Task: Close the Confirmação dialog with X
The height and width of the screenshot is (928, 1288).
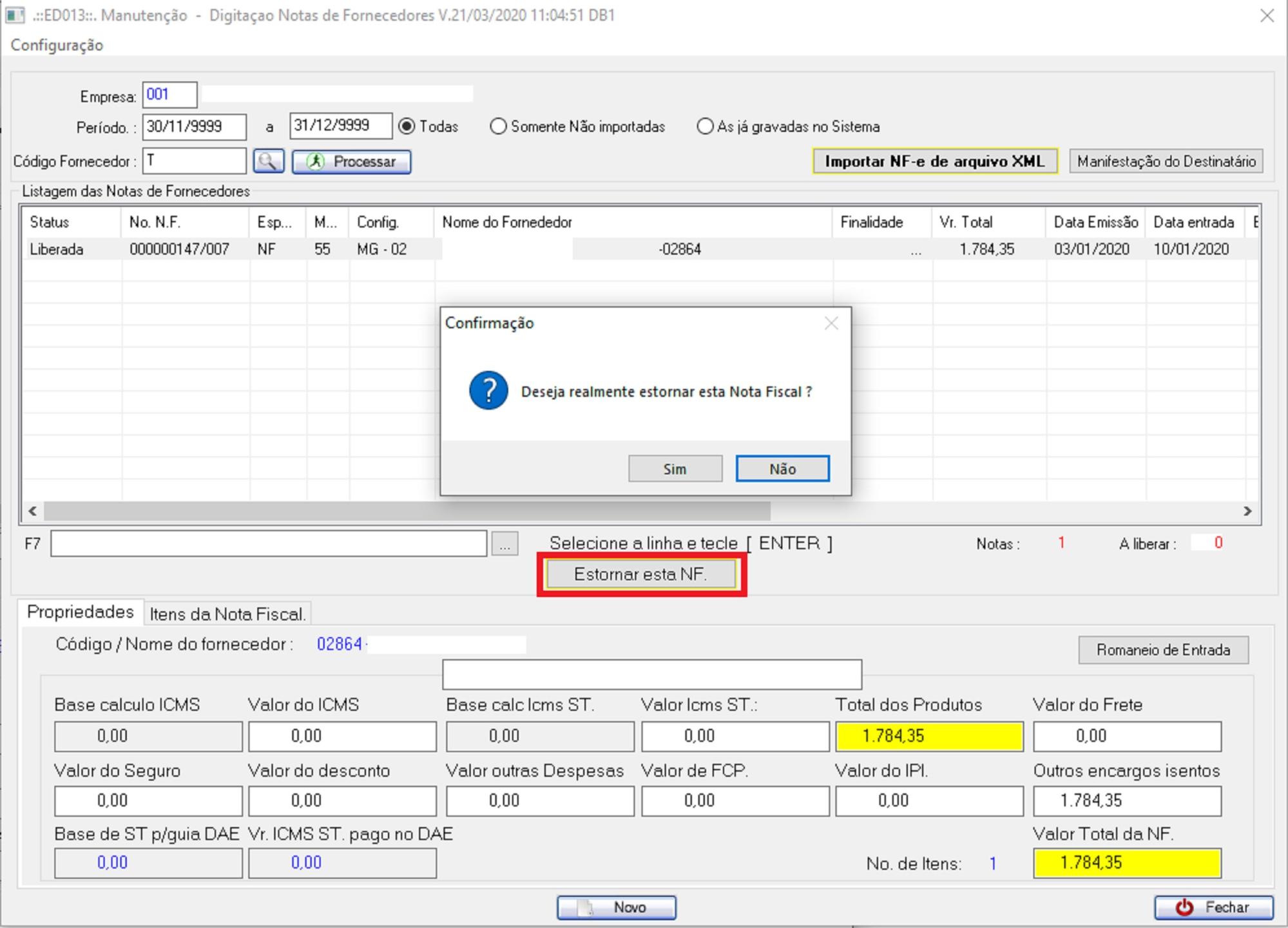Action: (x=831, y=323)
